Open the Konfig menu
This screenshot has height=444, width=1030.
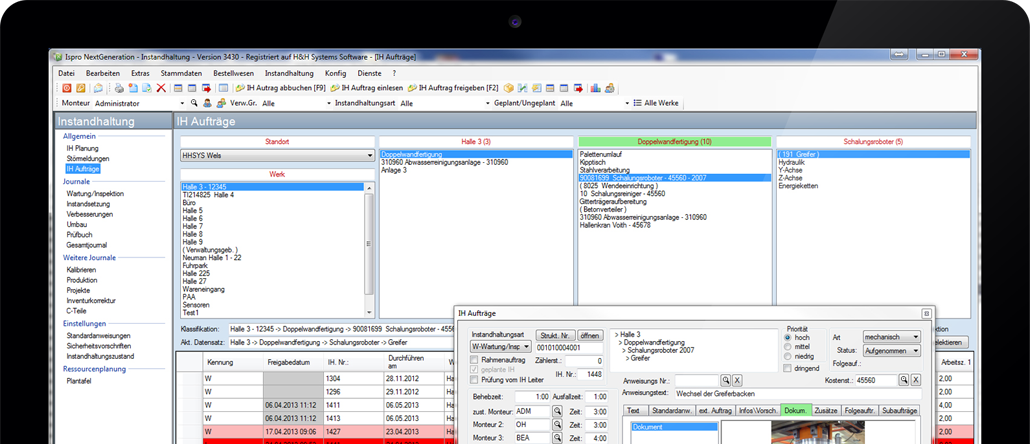pyautogui.click(x=335, y=73)
